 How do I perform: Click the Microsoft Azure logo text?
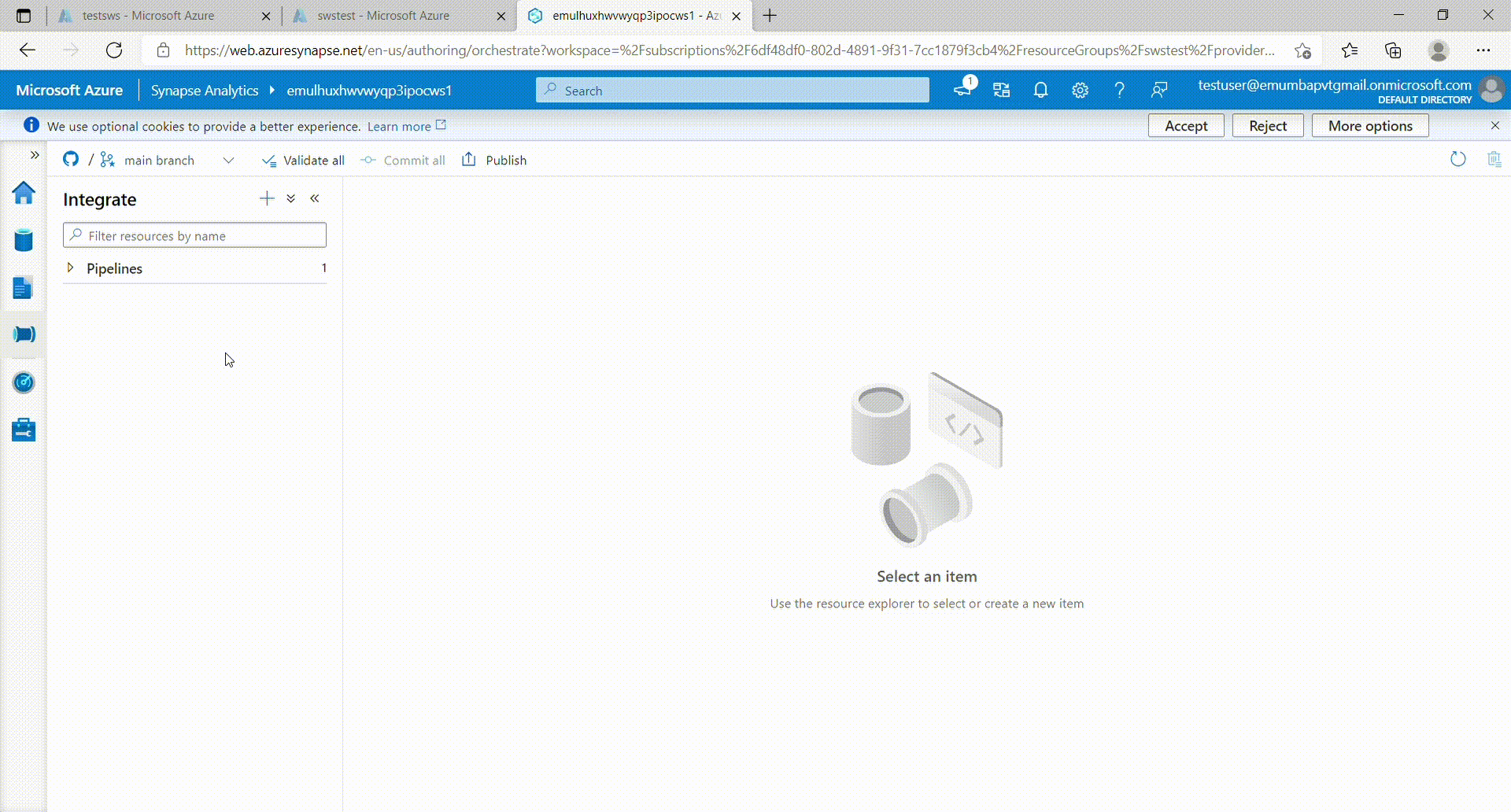click(69, 90)
